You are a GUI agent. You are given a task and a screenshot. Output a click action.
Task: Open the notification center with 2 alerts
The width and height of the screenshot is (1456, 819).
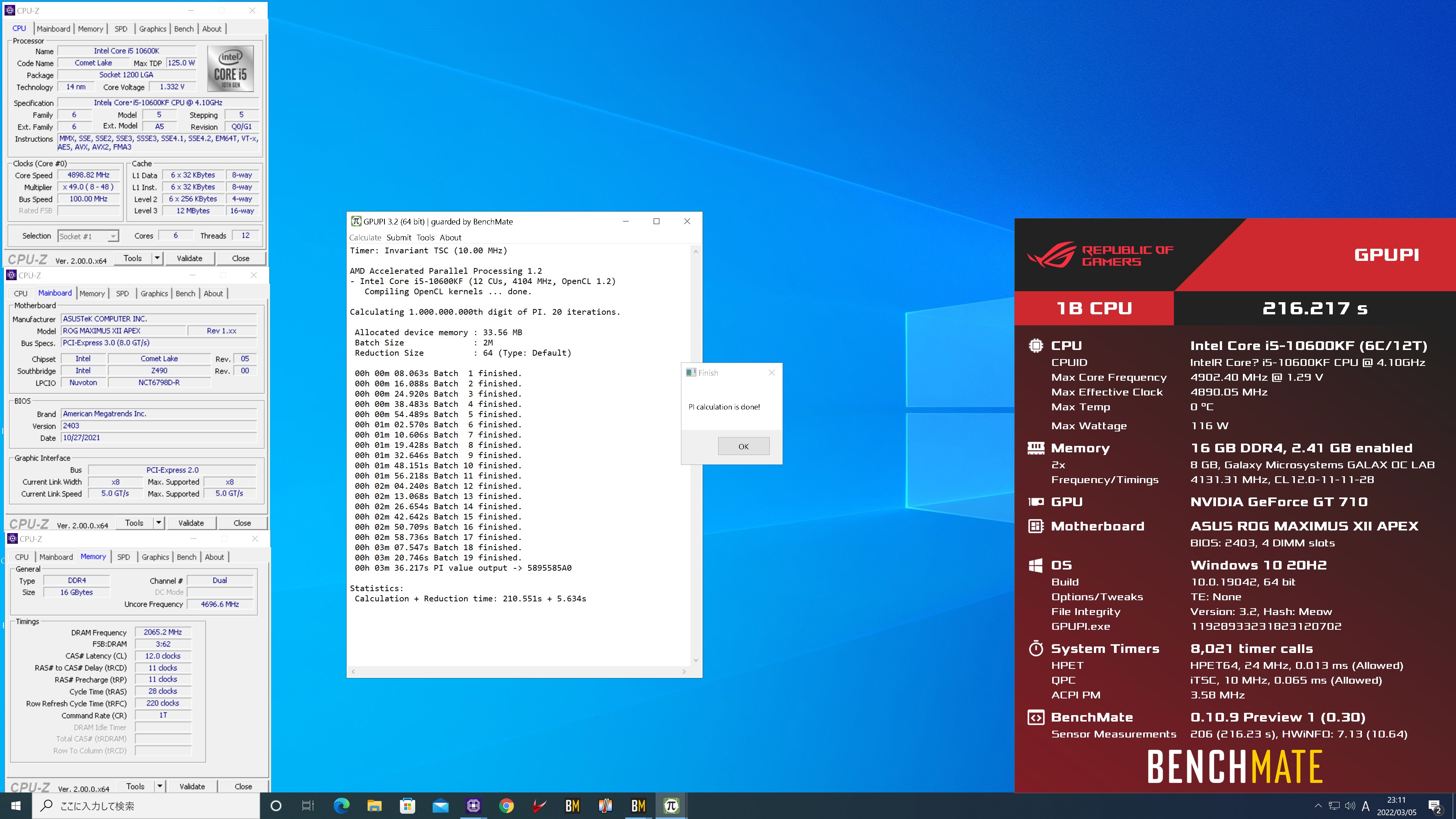[x=1434, y=806]
